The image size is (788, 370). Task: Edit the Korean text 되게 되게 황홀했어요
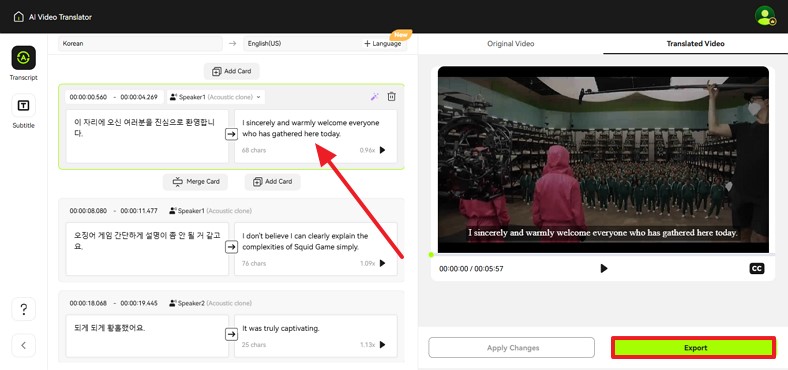[x=147, y=336]
